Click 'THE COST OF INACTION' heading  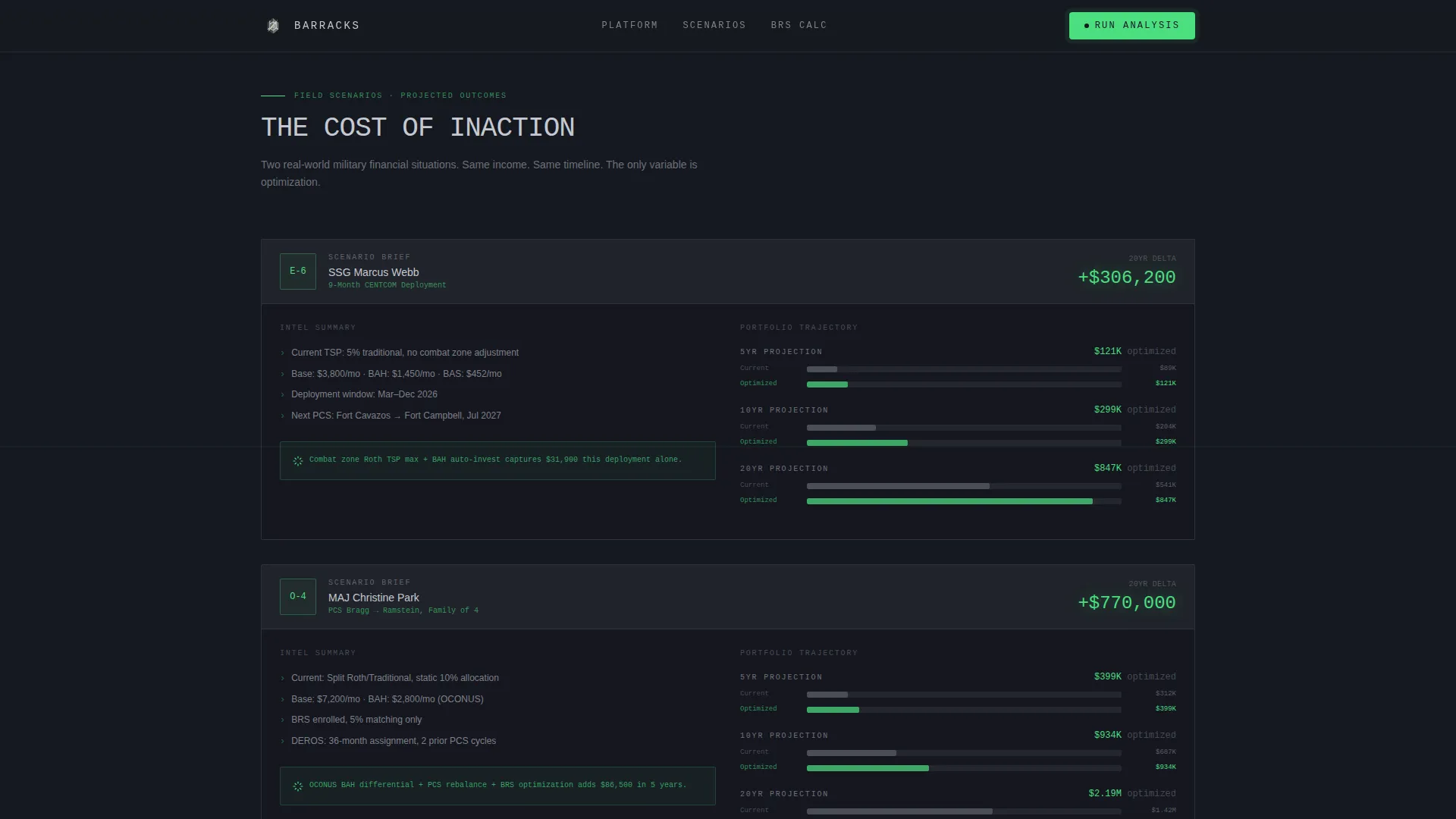point(418,127)
